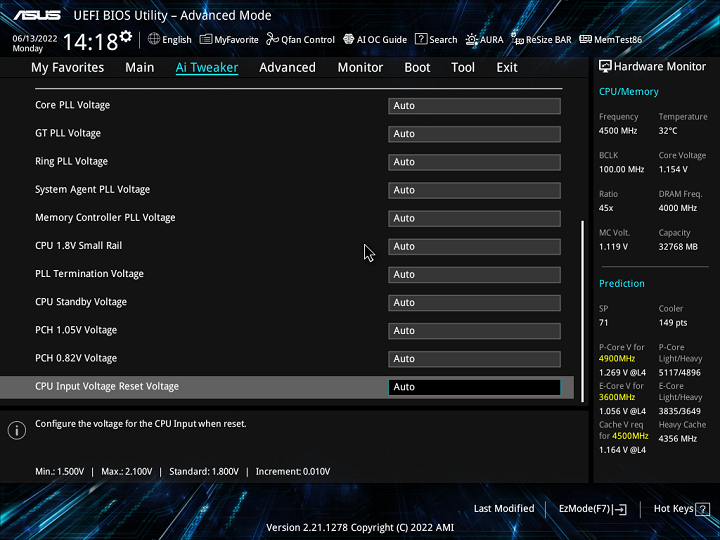Open the clock settings gear icon
This screenshot has width=720, height=540.
126,37
